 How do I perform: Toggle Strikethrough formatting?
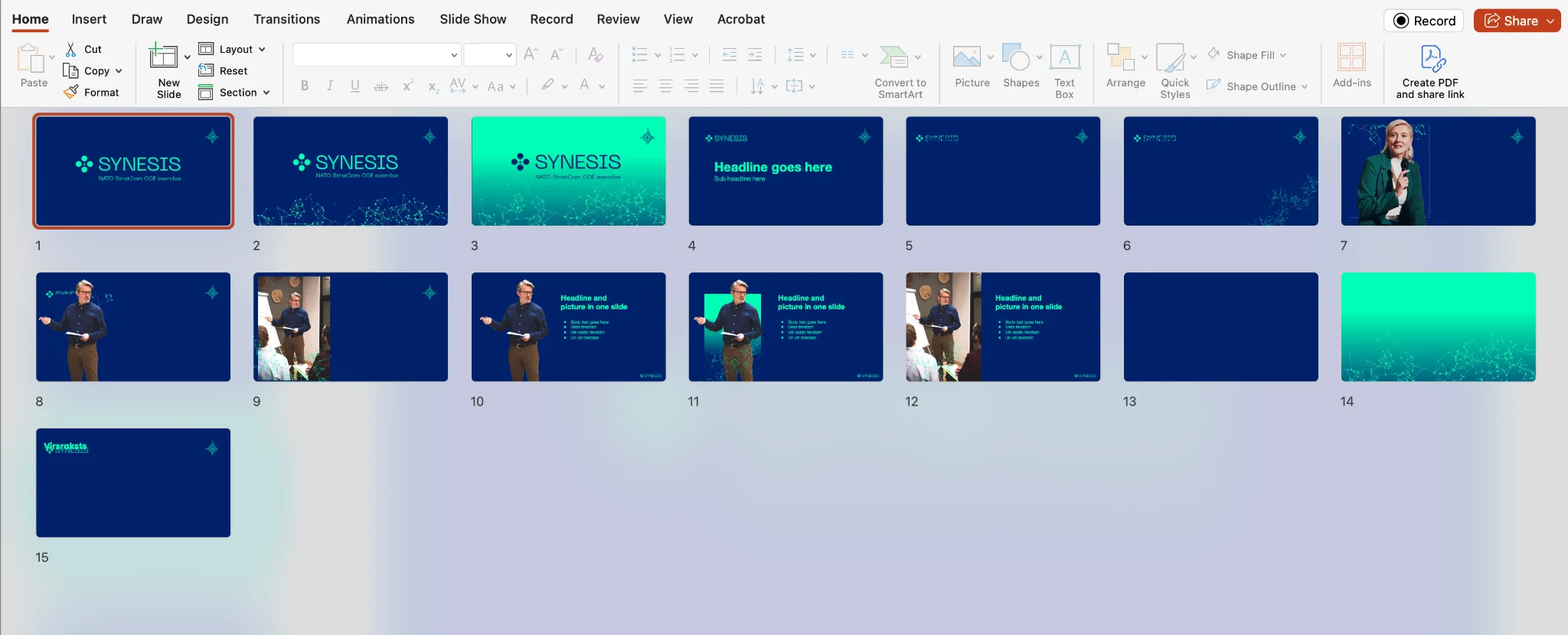coord(381,86)
